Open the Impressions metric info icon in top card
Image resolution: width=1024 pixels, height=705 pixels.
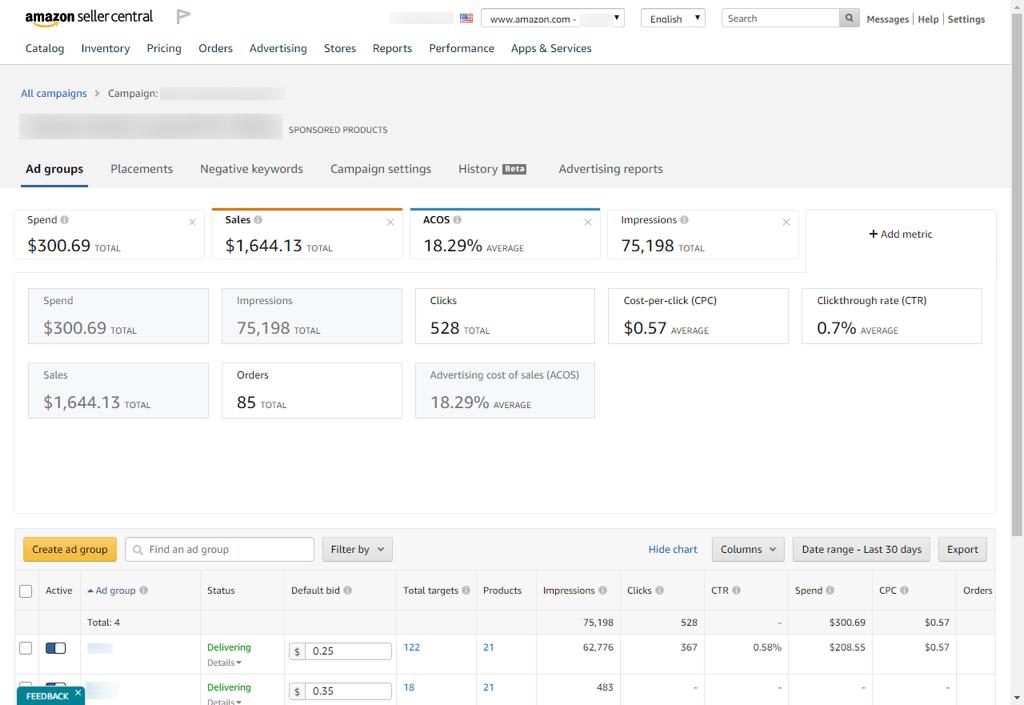pyautogui.click(x=684, y=220)
